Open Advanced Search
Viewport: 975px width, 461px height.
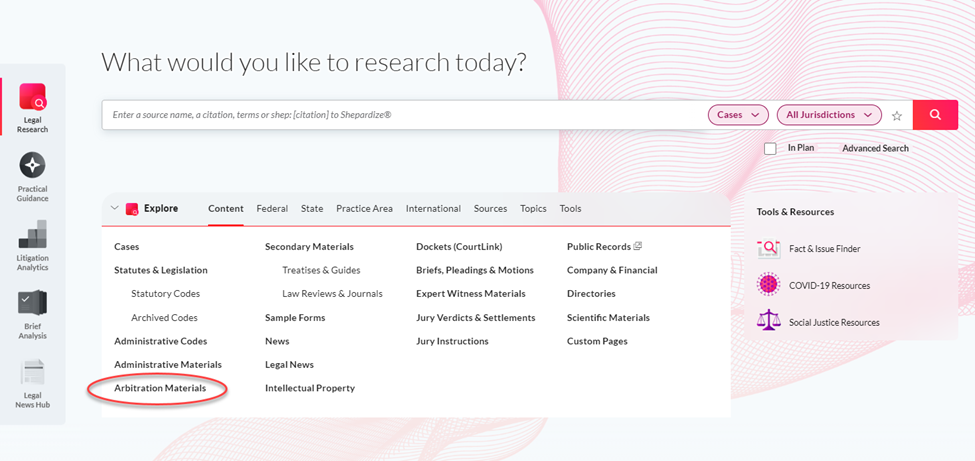point(875,149)
